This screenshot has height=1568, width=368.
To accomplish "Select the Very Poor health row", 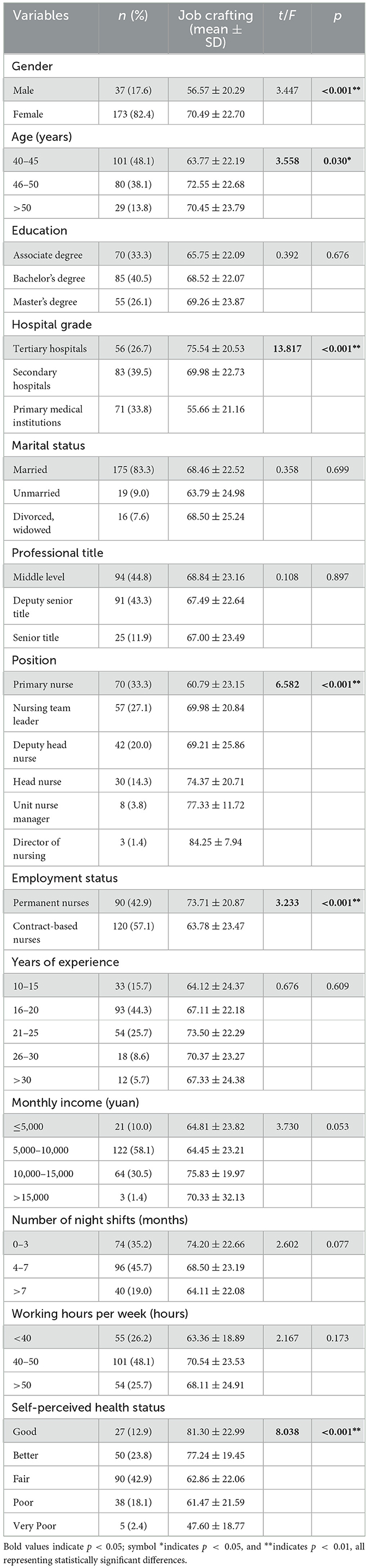I will coord(35,1525).
